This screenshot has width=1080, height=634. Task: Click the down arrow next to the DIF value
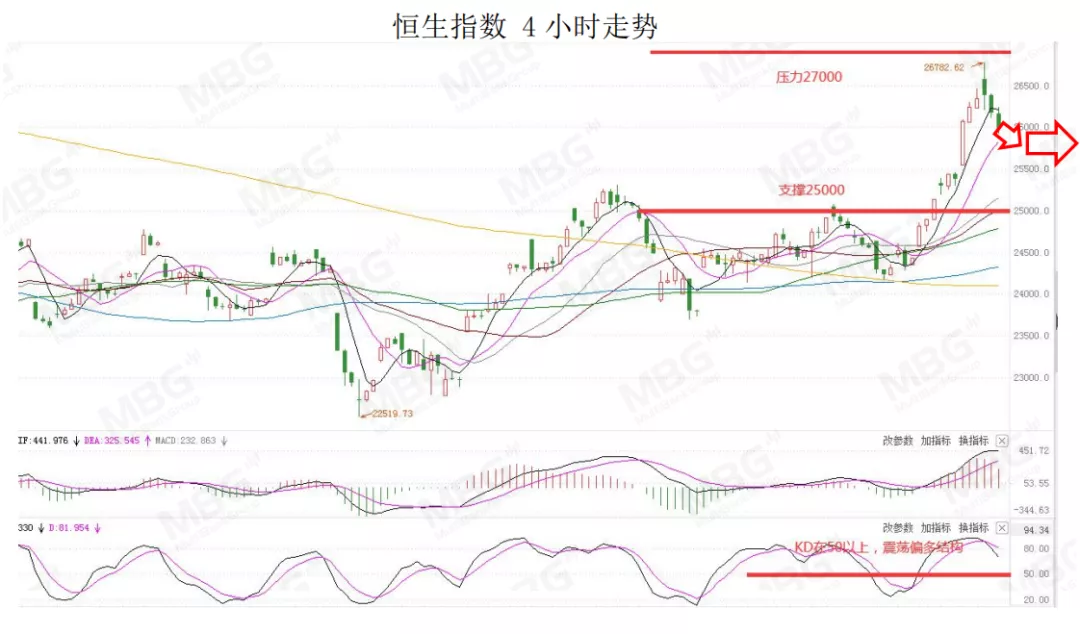pyautogui.click(x=76, y=441)
